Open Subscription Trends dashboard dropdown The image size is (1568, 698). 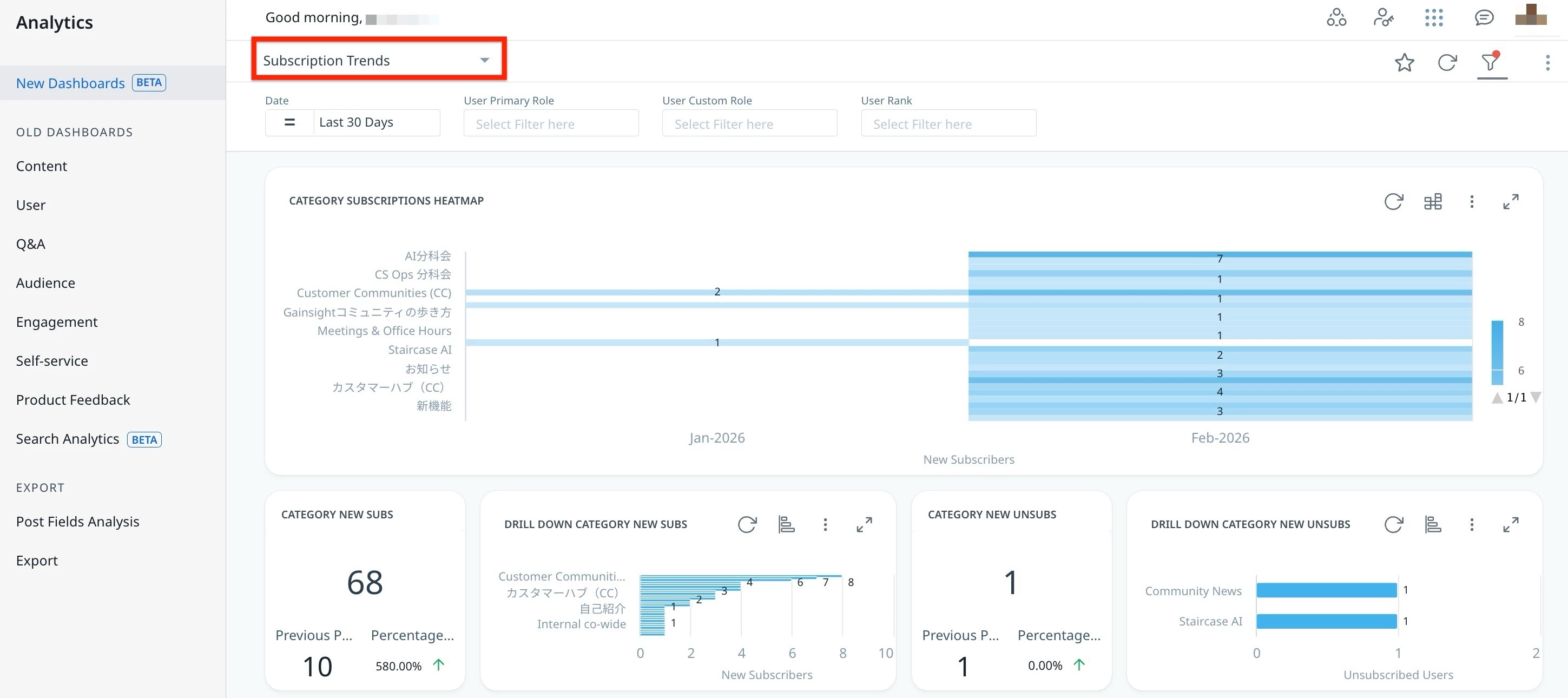[378, 60]
